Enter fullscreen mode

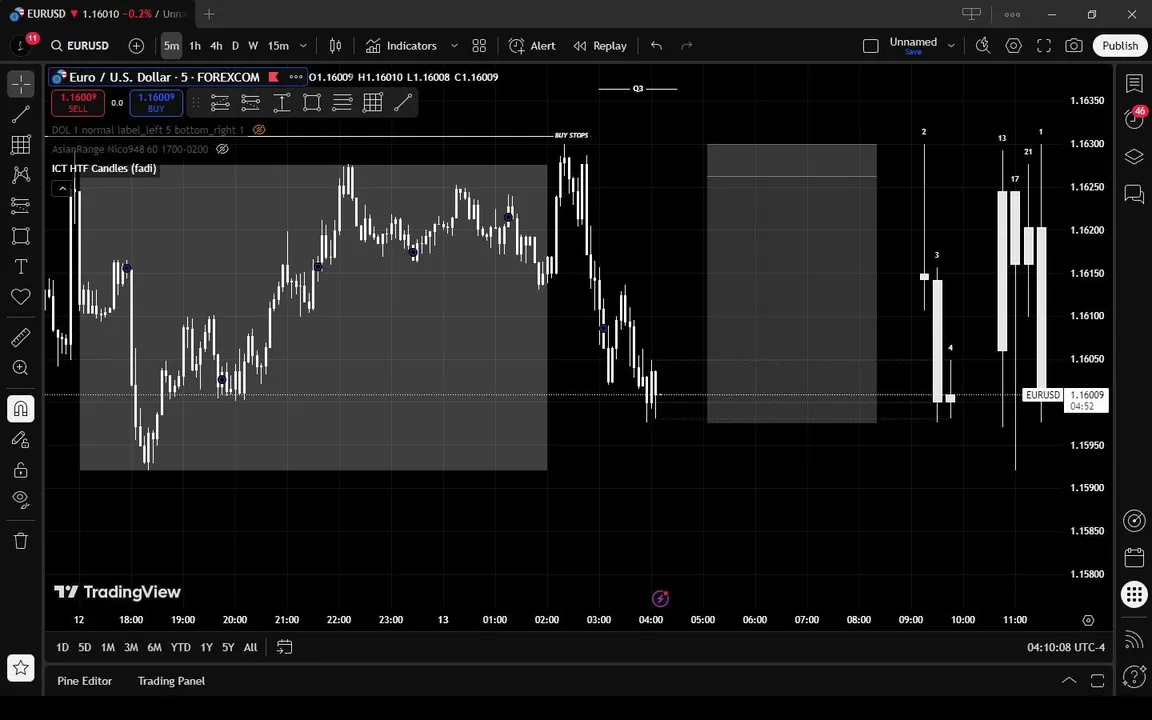[x=1043, y=46]
